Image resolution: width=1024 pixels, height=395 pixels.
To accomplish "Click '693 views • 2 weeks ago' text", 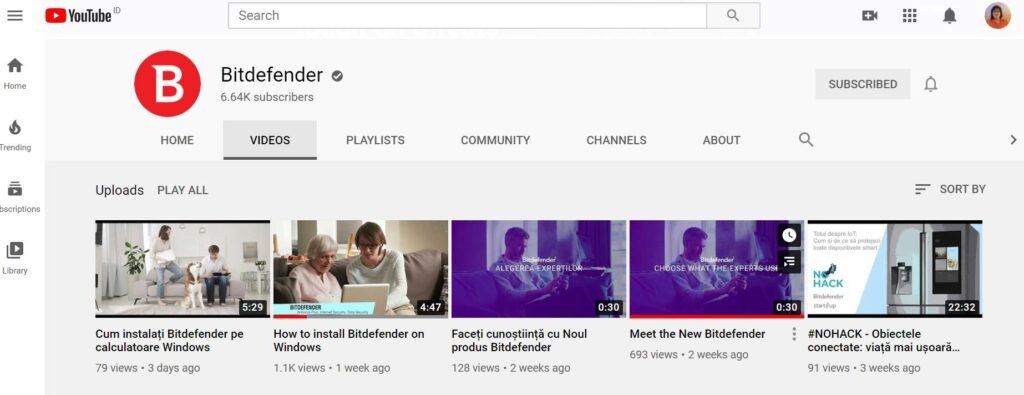I will (x=689, y=355).
